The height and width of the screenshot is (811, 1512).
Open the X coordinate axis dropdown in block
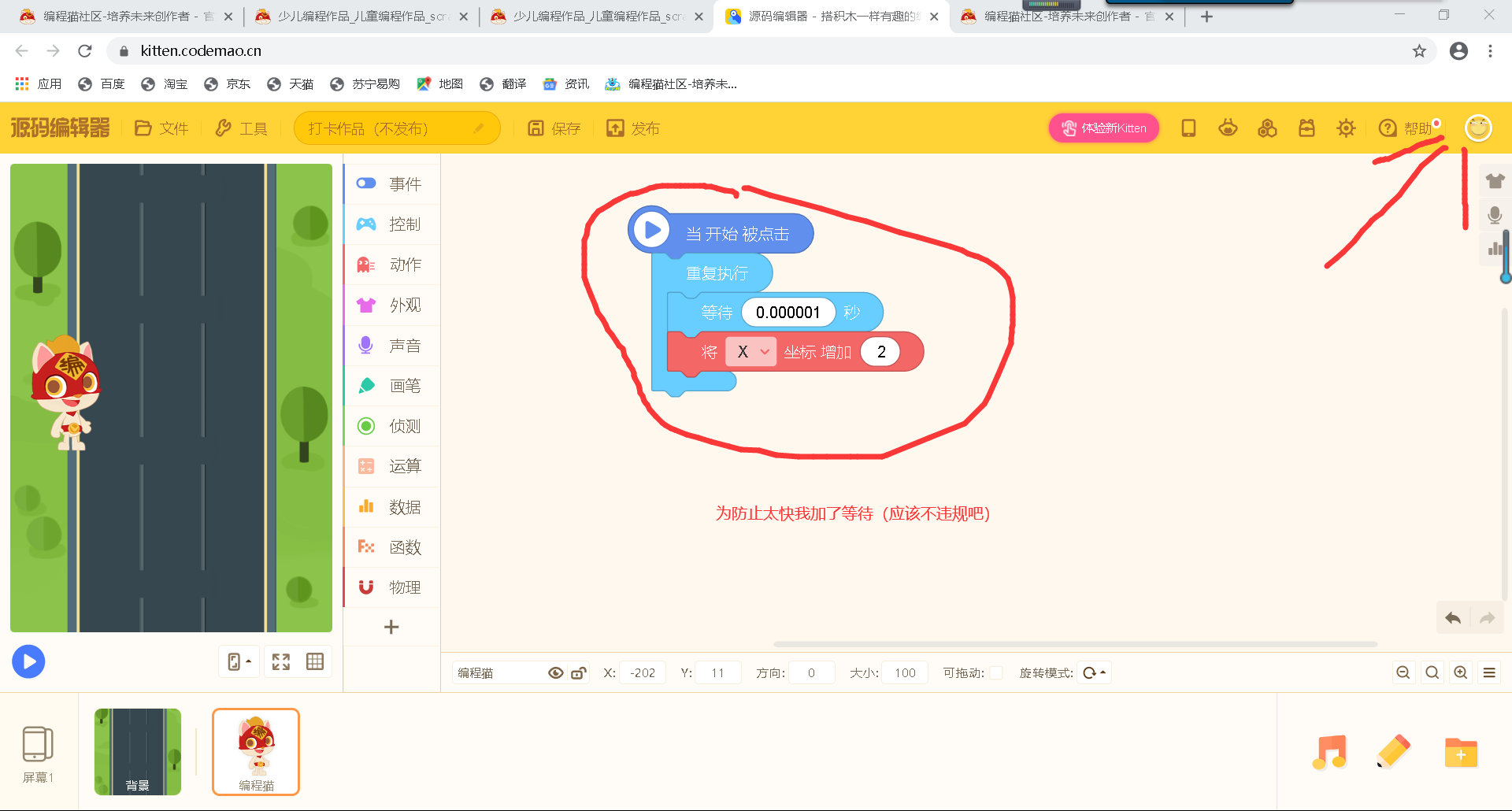coord(751,352)
